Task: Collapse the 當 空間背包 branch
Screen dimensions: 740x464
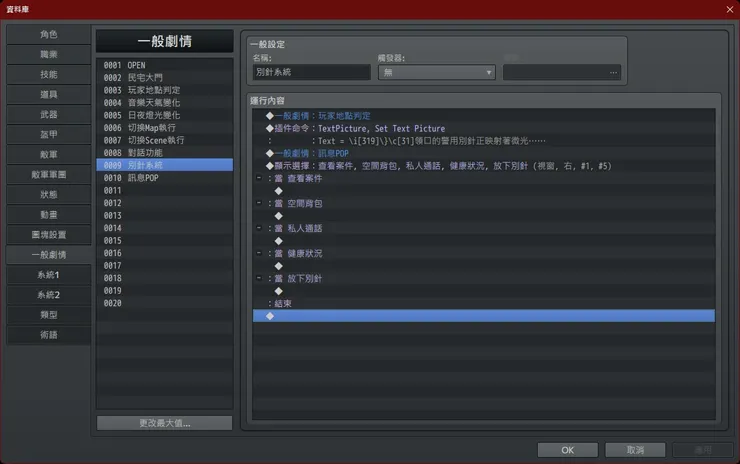Action: [x=259, y=203]
